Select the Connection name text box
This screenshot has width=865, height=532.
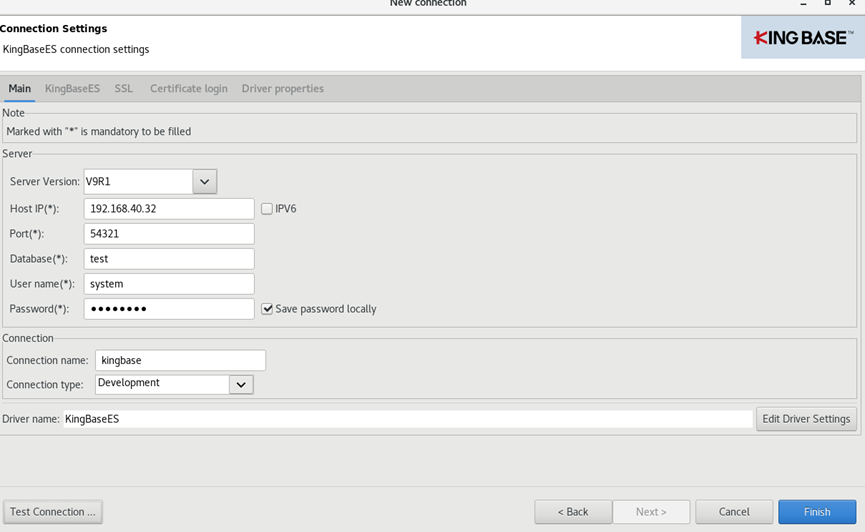click(x=180, y=360)
